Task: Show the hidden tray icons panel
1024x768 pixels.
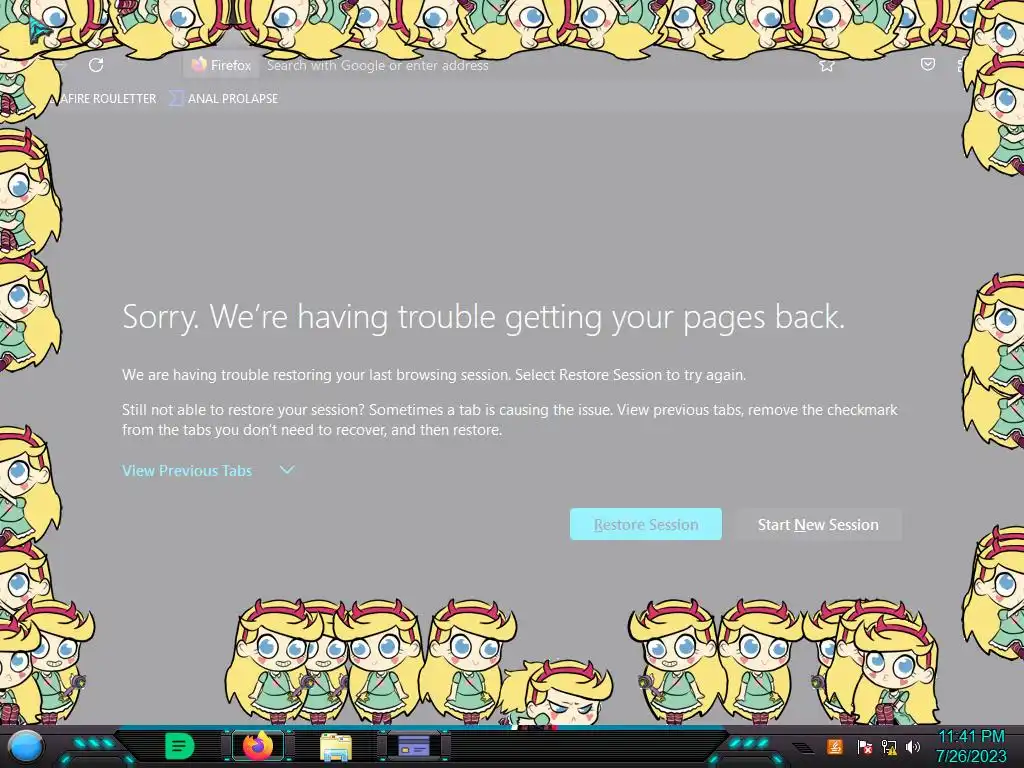Action: pyautogui.click(x=803, y=747)
